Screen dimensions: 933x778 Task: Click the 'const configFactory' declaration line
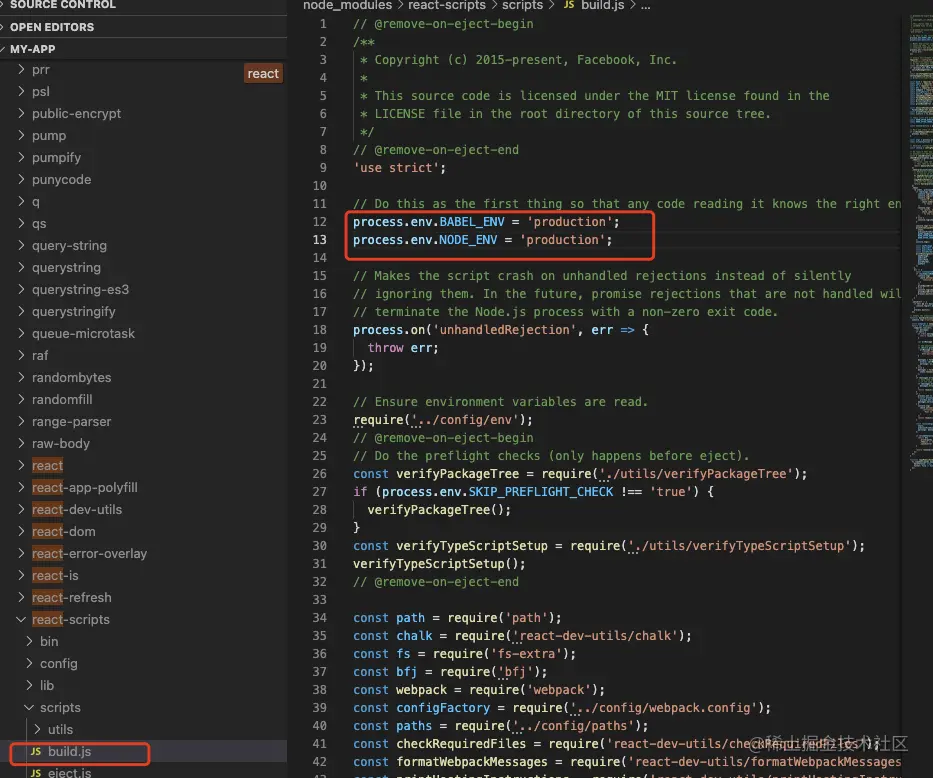point(562,707)
